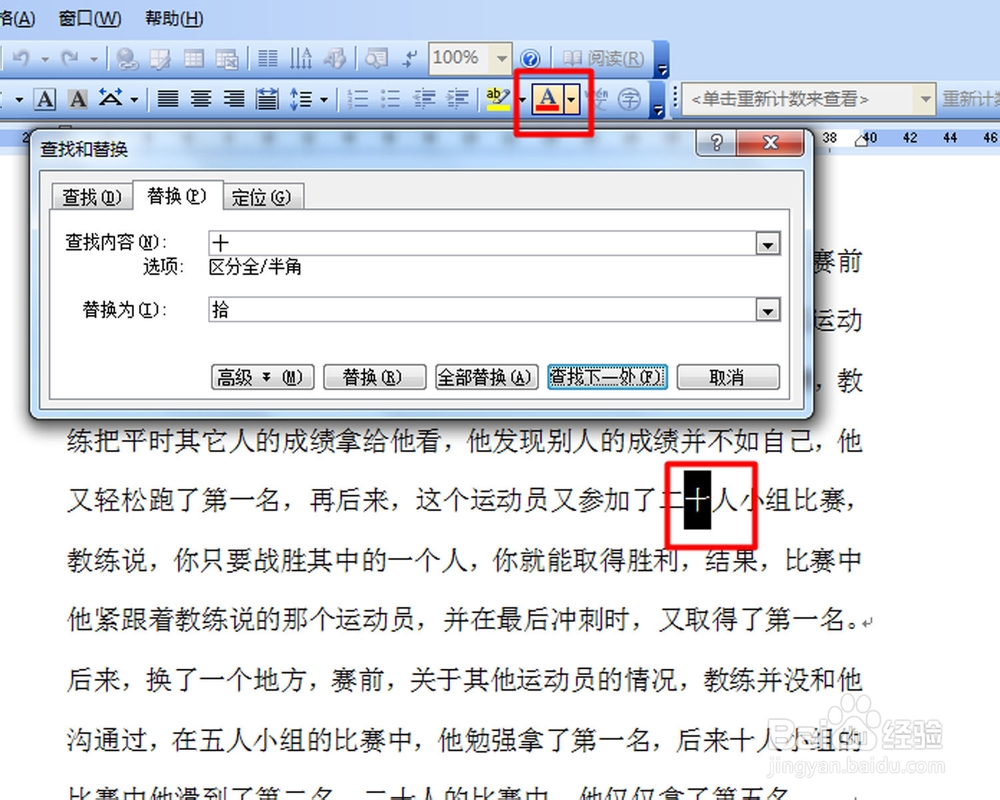Toggle the Drawing toolbar icon

click(x=334, y=59)
